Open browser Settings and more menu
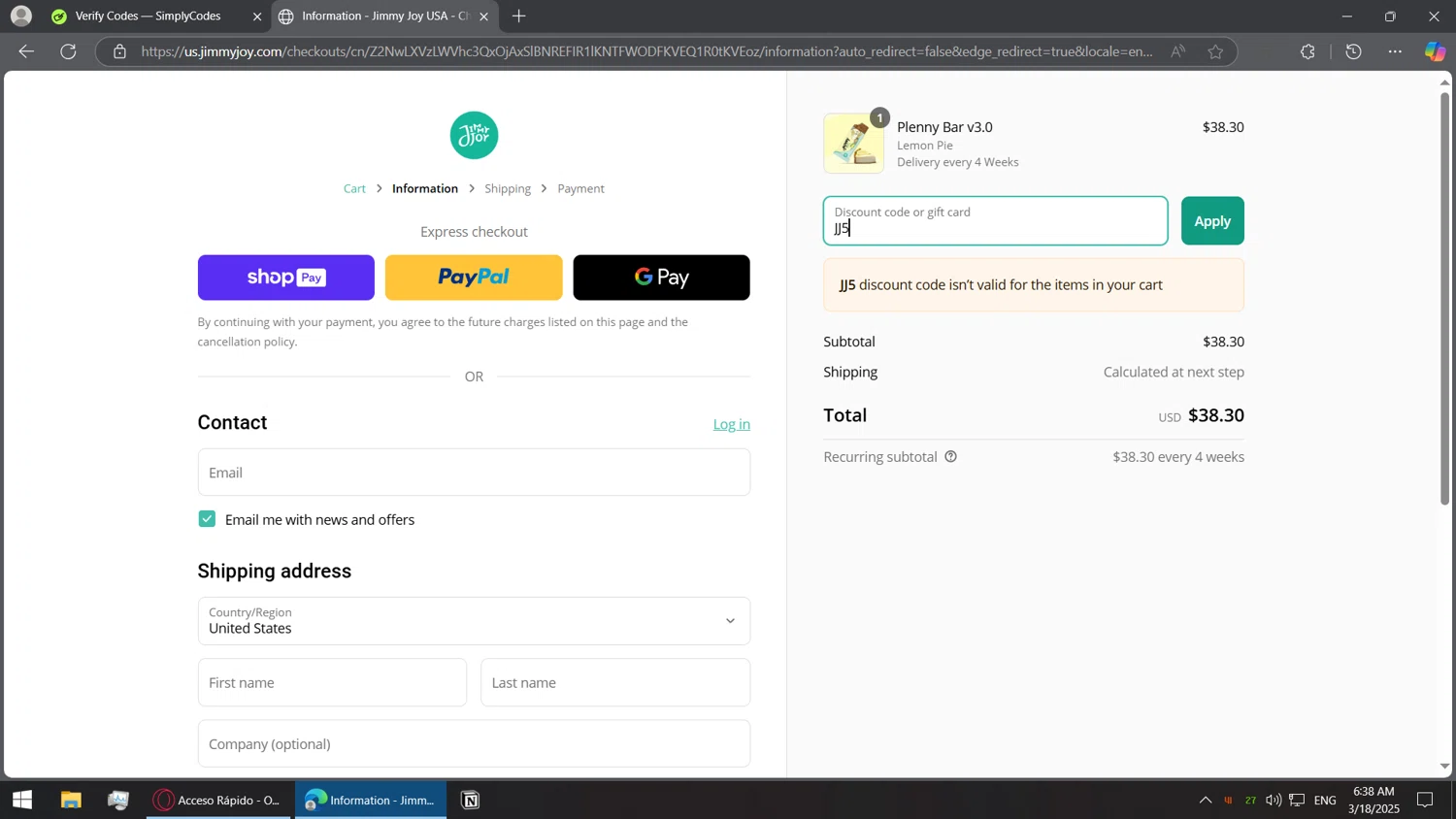Screen dimensions: 1456x819 (x=1395, y=51)
